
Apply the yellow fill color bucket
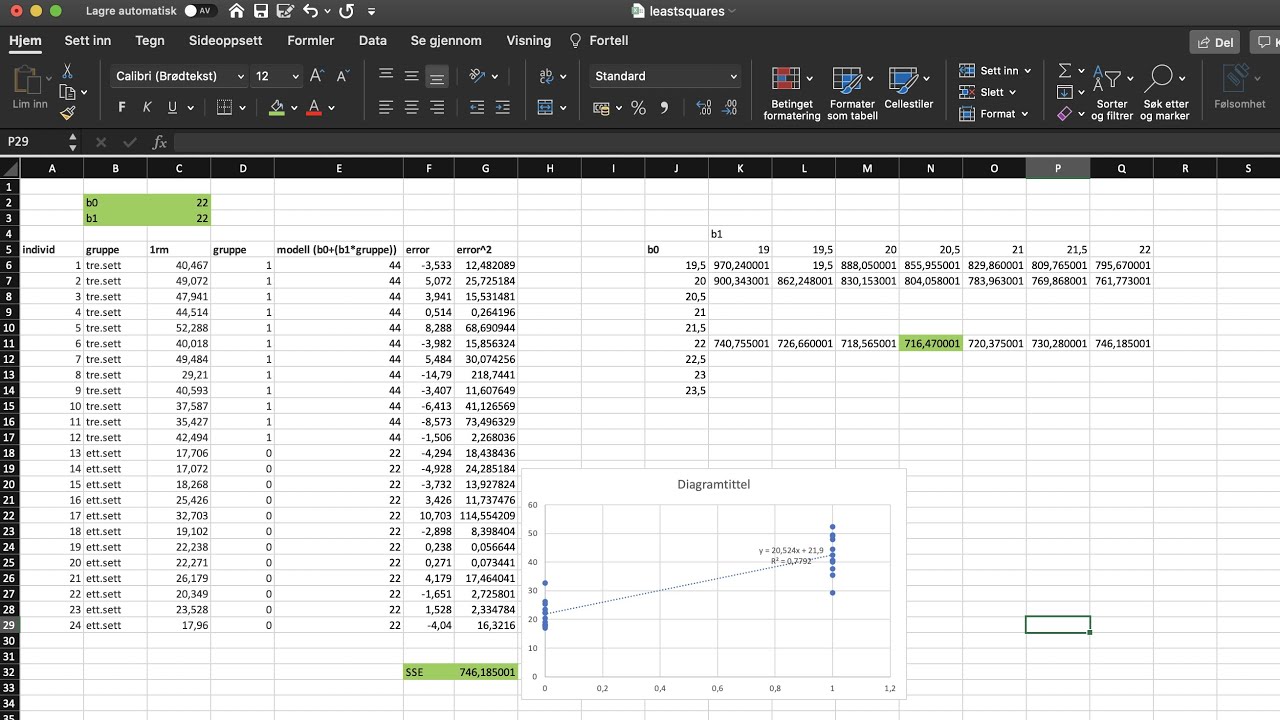(x=277, y=108)
